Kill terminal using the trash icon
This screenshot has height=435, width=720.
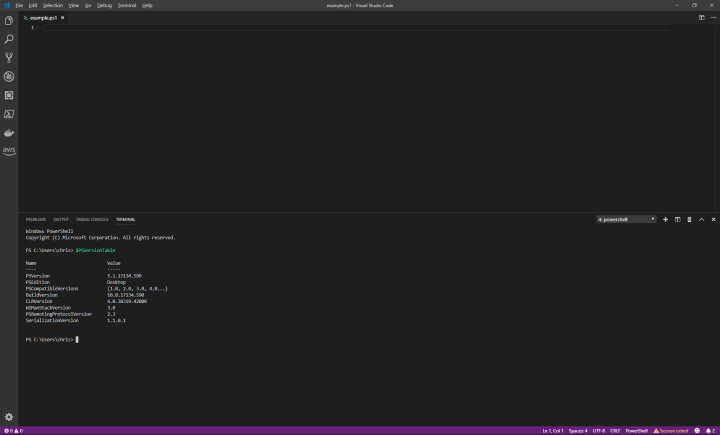689,219
